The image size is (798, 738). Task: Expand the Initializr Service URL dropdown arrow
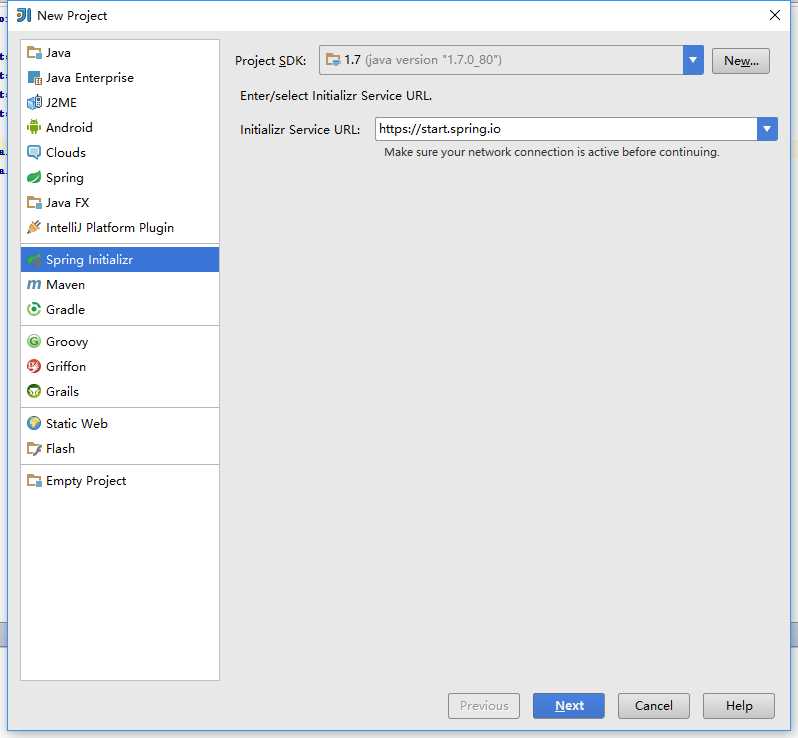pyautogui.click(x=767, y=129)
